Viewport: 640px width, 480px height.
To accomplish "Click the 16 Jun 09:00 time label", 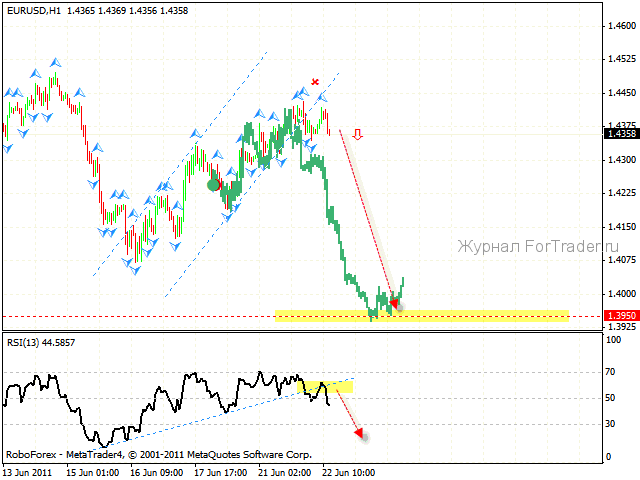I will pos(156,473).
